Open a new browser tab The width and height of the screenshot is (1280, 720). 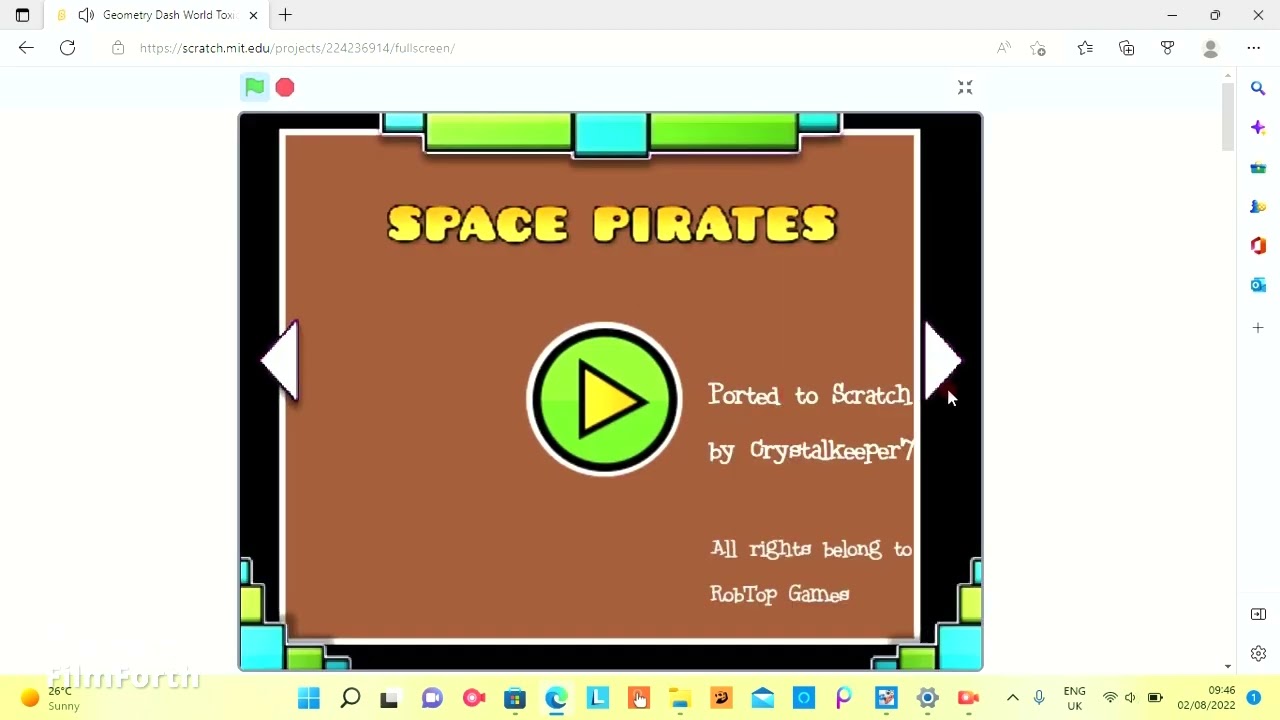(x=285, y=15)
